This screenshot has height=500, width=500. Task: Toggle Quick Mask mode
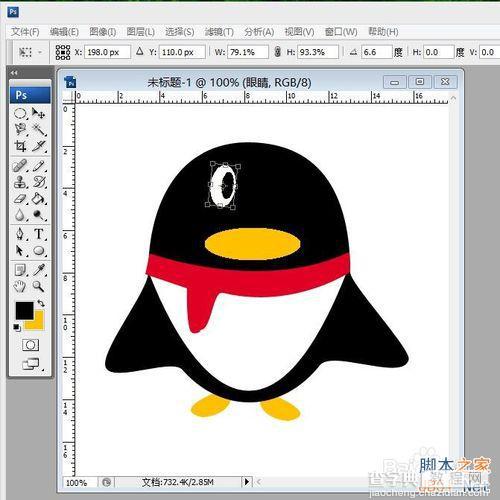tap(30, 345)
